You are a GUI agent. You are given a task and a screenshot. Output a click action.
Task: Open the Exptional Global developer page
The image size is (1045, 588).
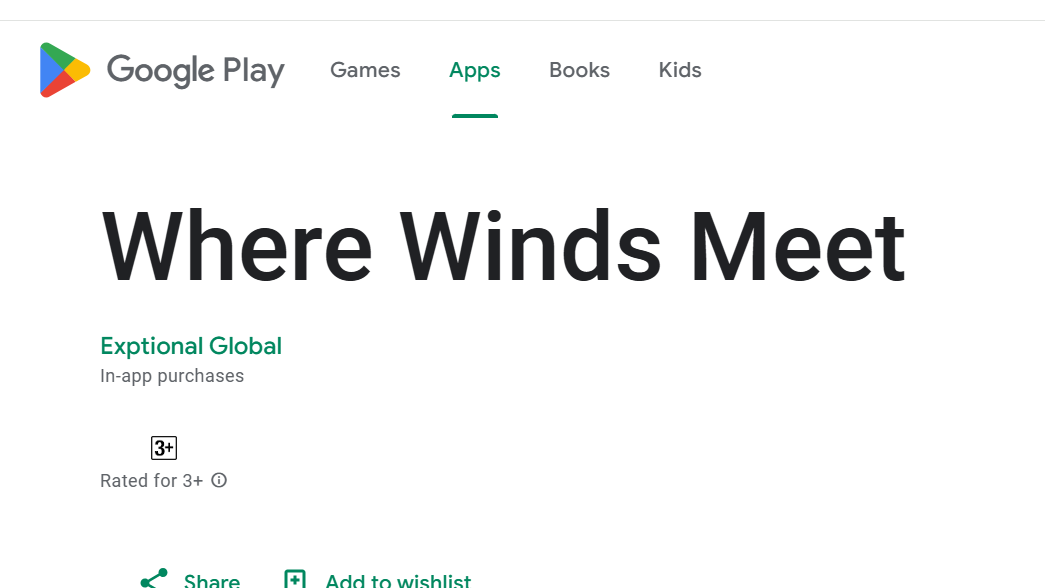[191, 346]
